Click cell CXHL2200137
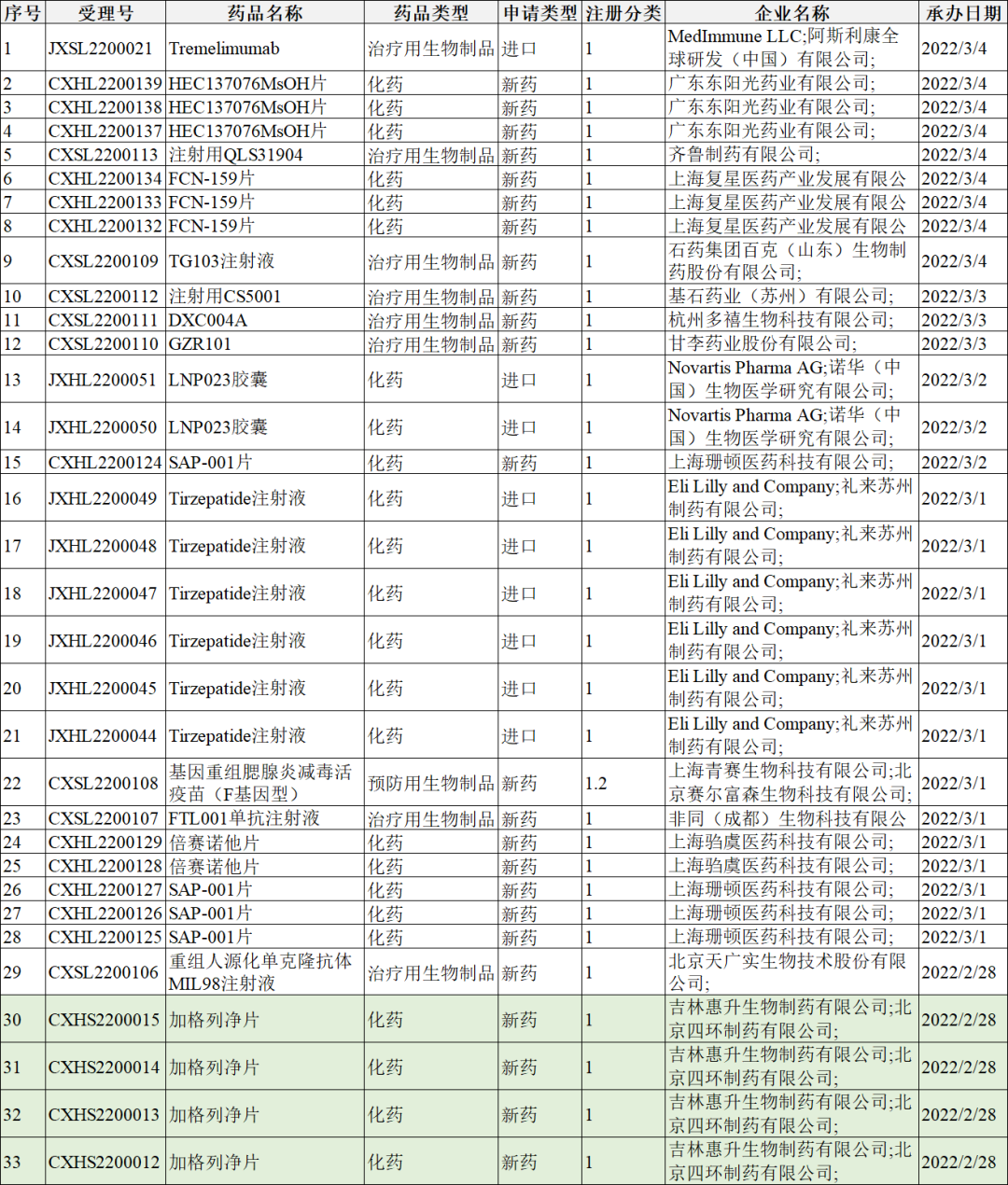Viewport: 1008px width, 1185px height. click(105, 131)
